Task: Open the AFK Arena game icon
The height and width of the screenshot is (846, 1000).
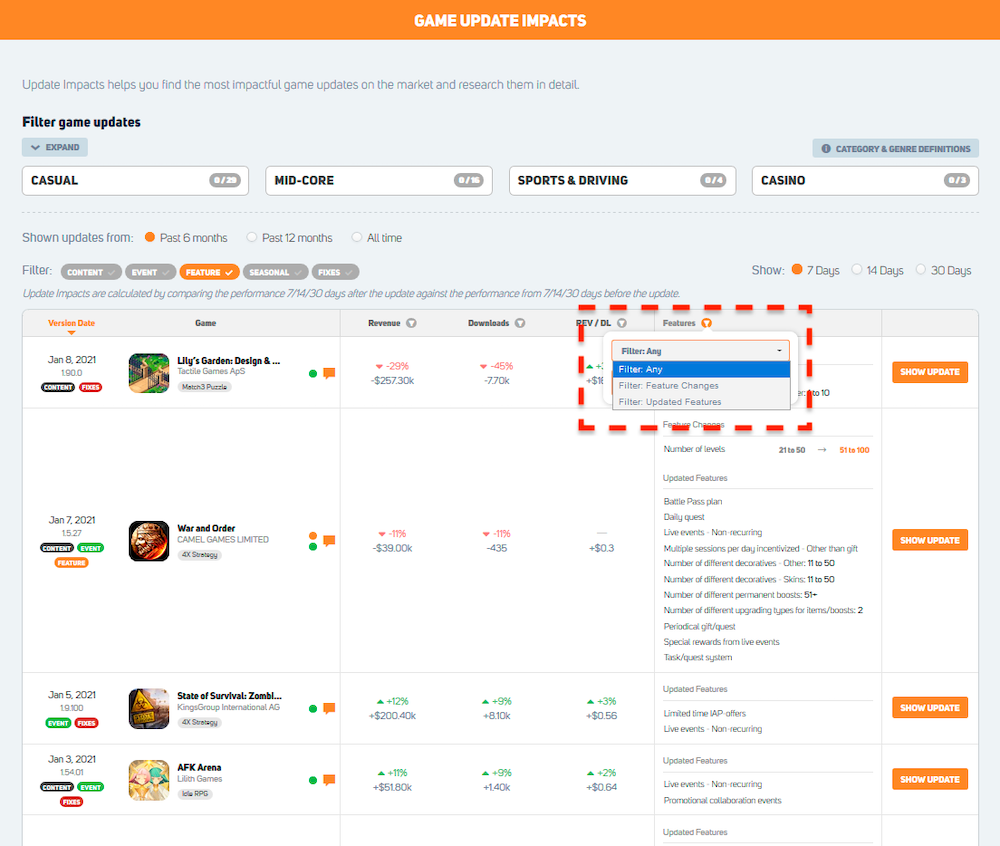Action: click(149, 780)
